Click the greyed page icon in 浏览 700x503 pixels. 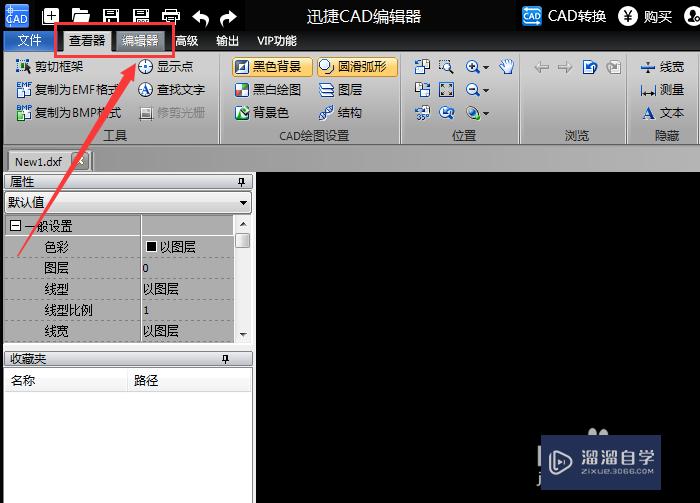[614, 67]
